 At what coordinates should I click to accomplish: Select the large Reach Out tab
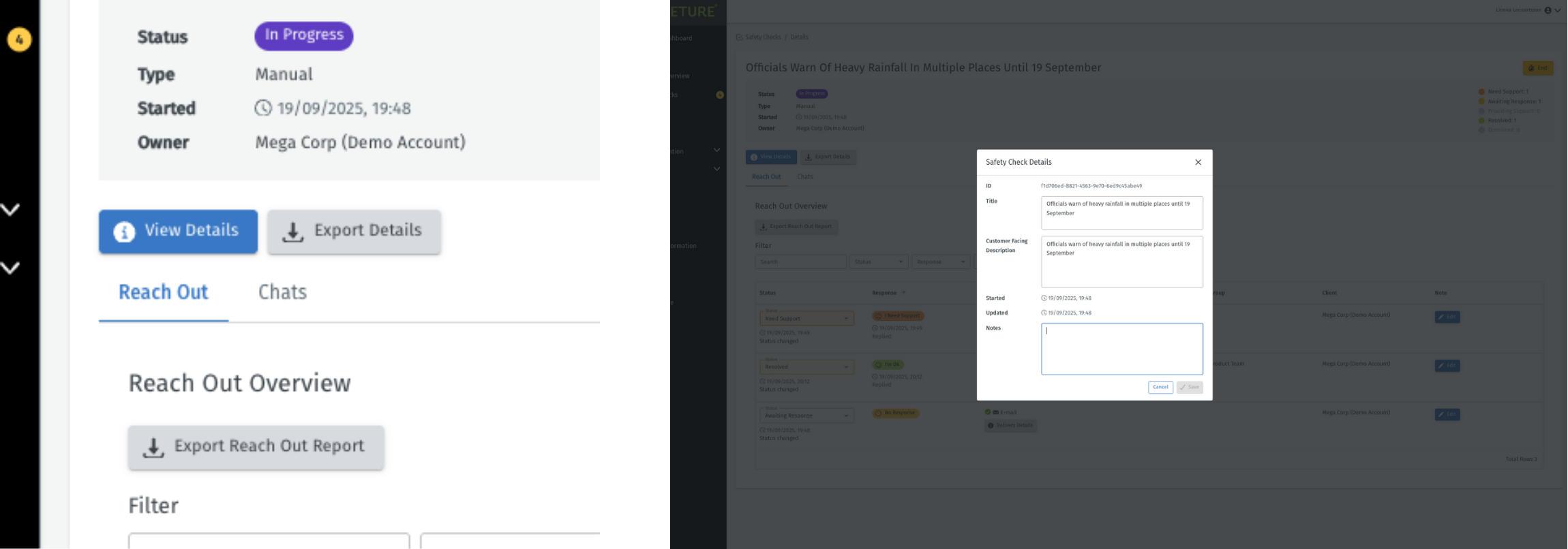point(163,292)
